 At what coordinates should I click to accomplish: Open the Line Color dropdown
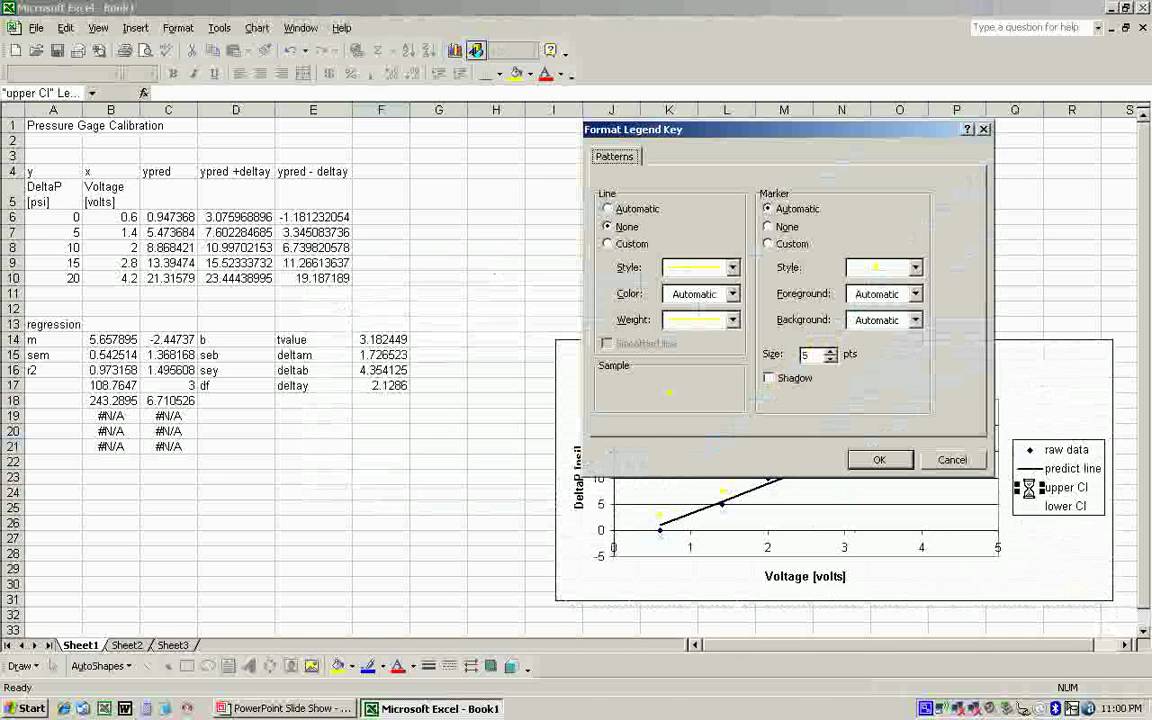(x=732, y=294)
